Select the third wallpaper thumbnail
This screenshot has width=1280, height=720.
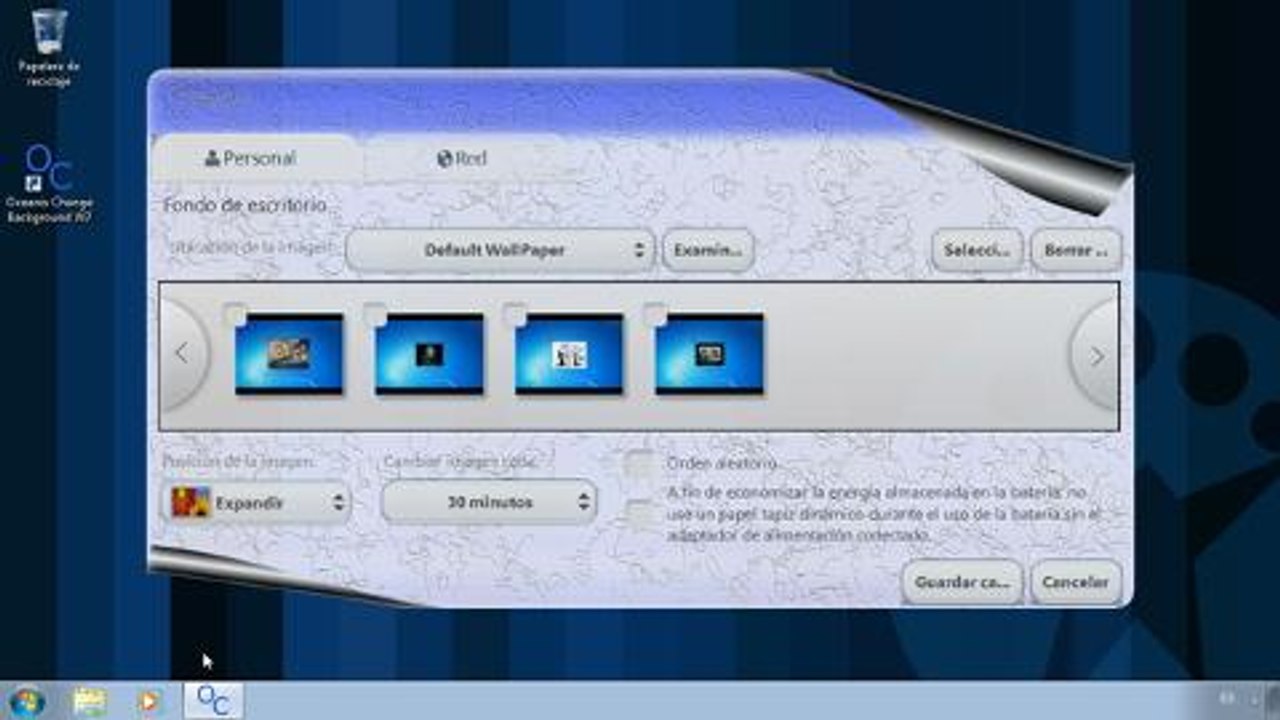pos(569,354)
